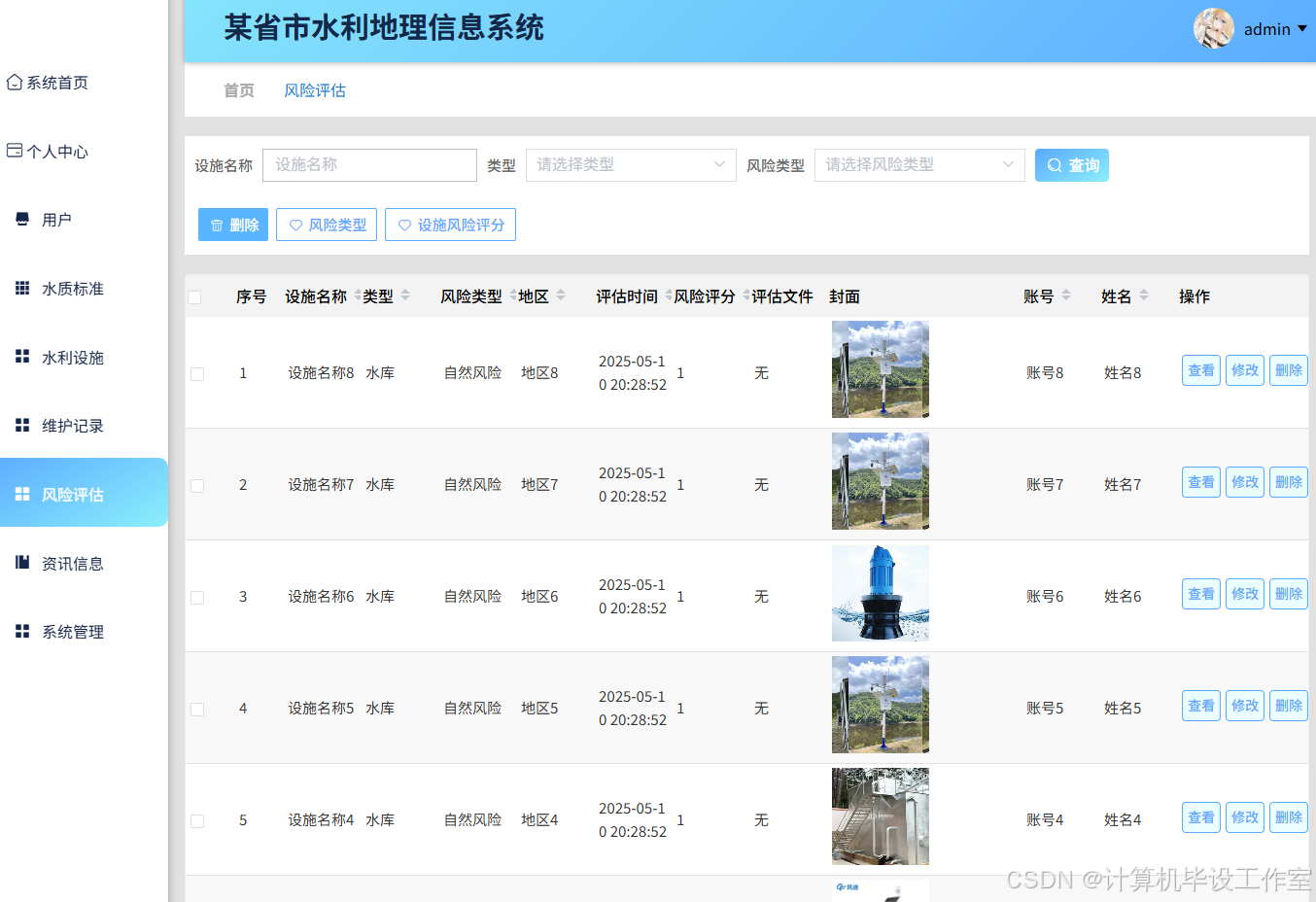
Task: Open 维护记录 menu item
Action: [73, 426]
